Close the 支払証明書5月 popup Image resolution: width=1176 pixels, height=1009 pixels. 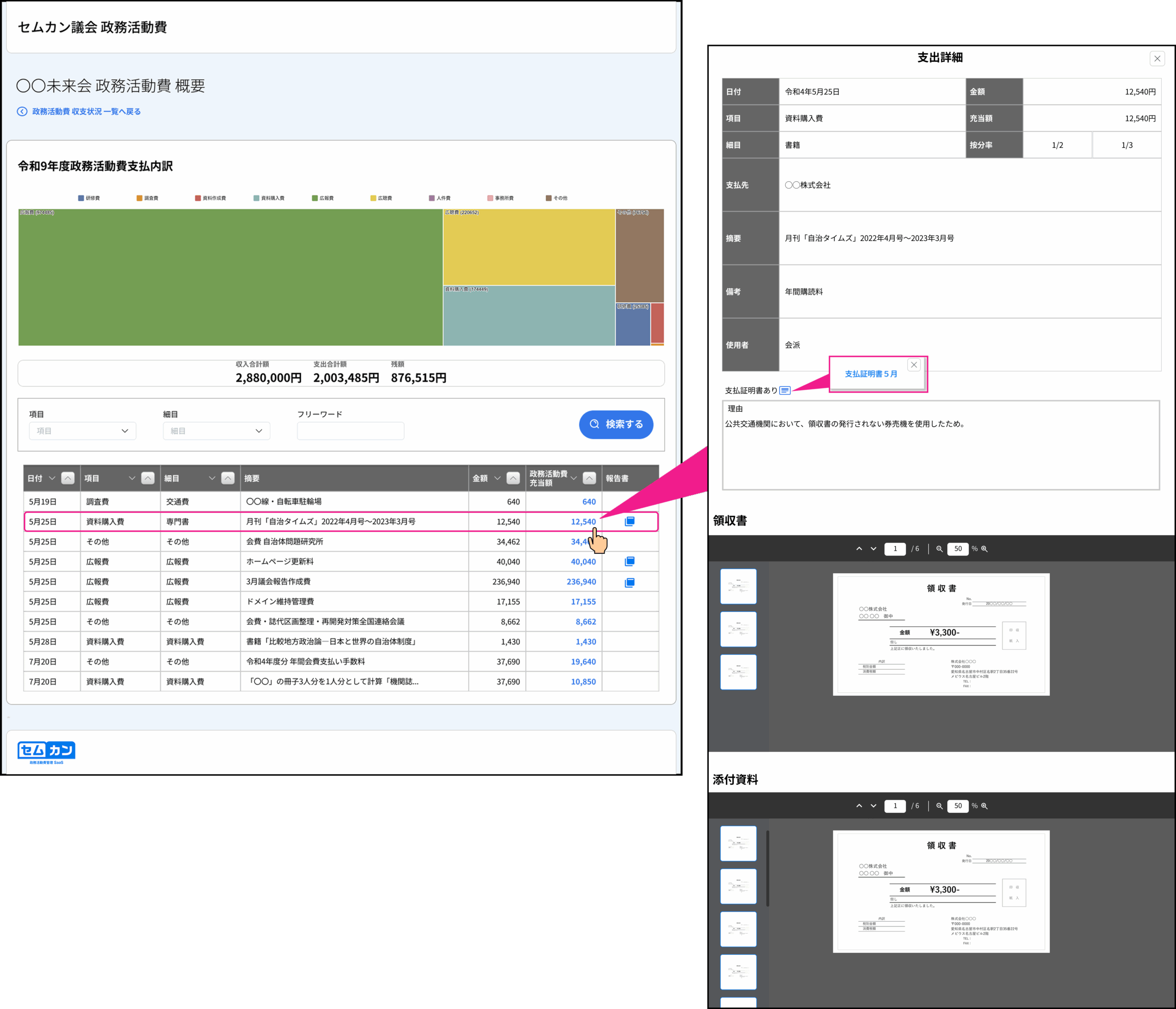pyautogui.click(x=914, y=365)
